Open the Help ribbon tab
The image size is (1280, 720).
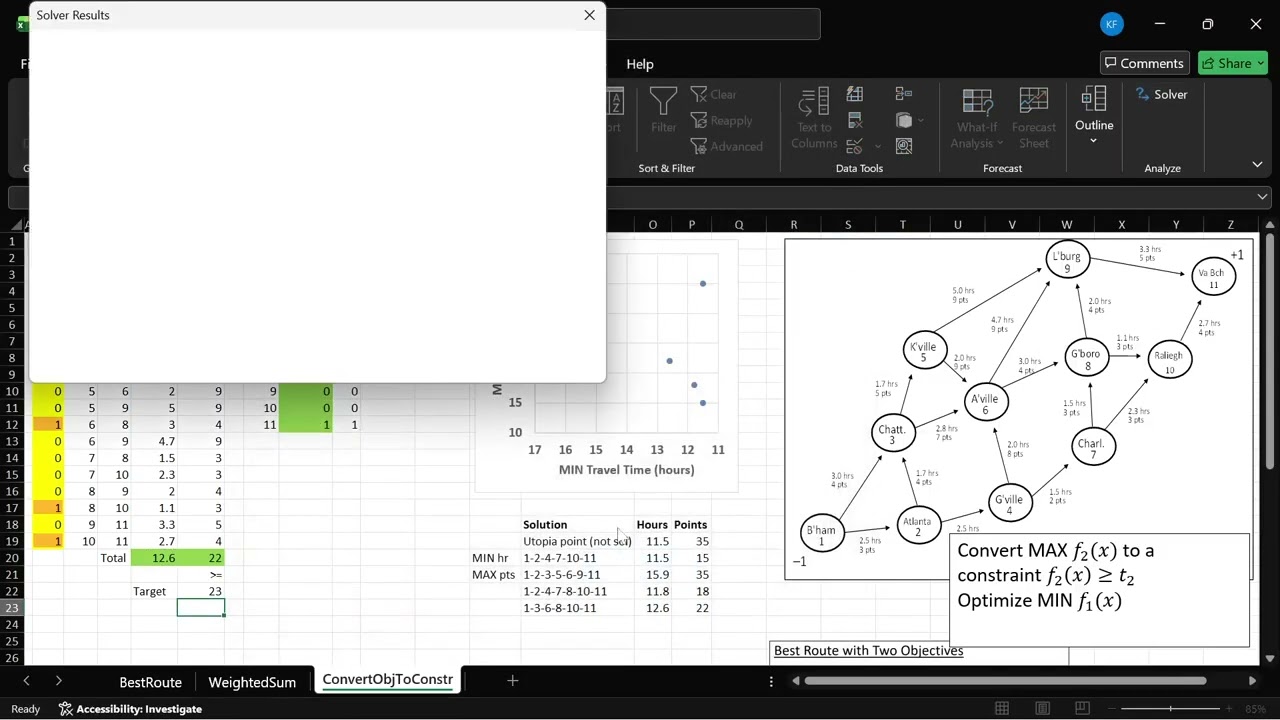tap(640, 64)
